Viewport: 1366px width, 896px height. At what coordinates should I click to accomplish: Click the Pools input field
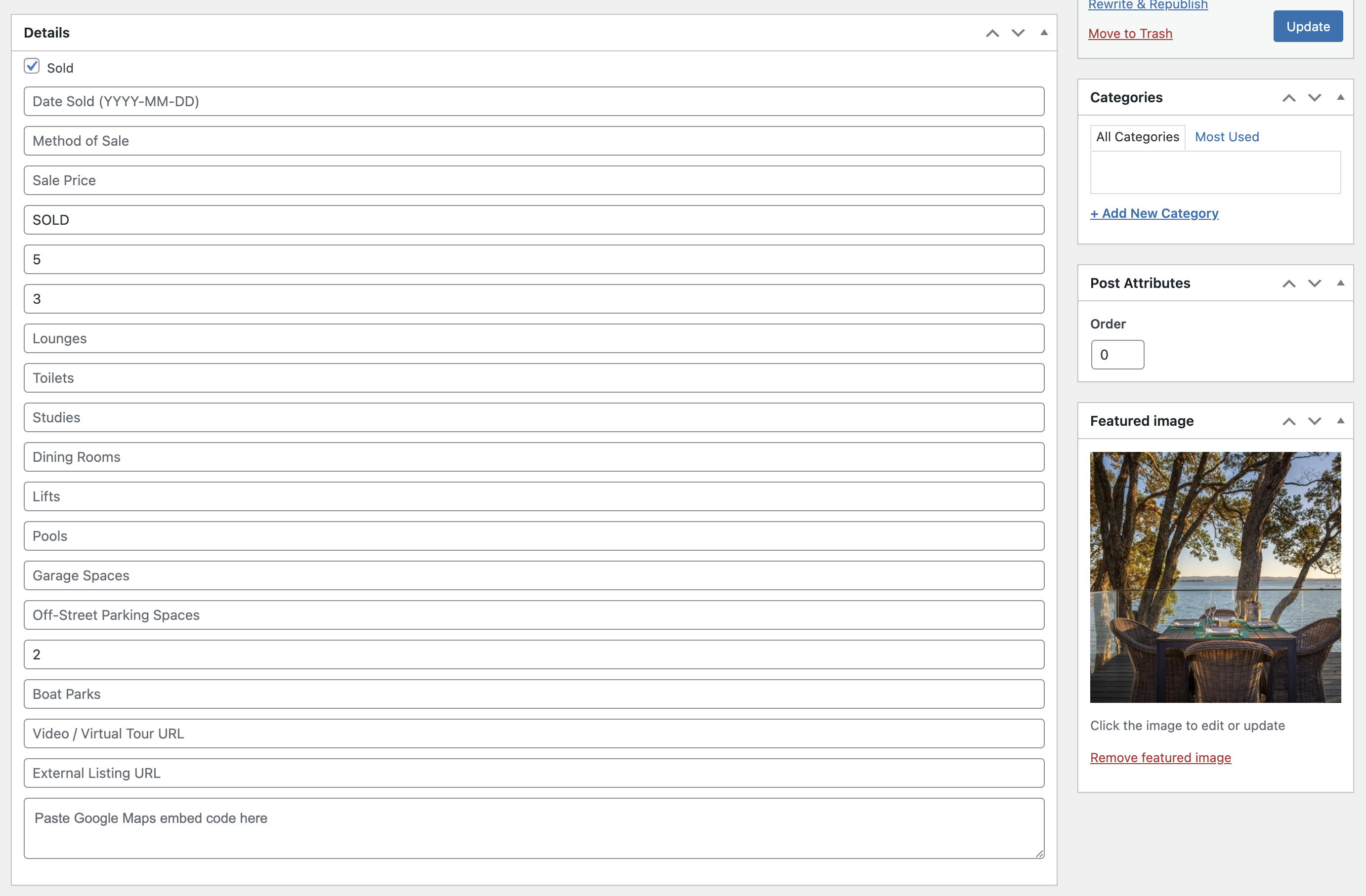click(534, 537)
